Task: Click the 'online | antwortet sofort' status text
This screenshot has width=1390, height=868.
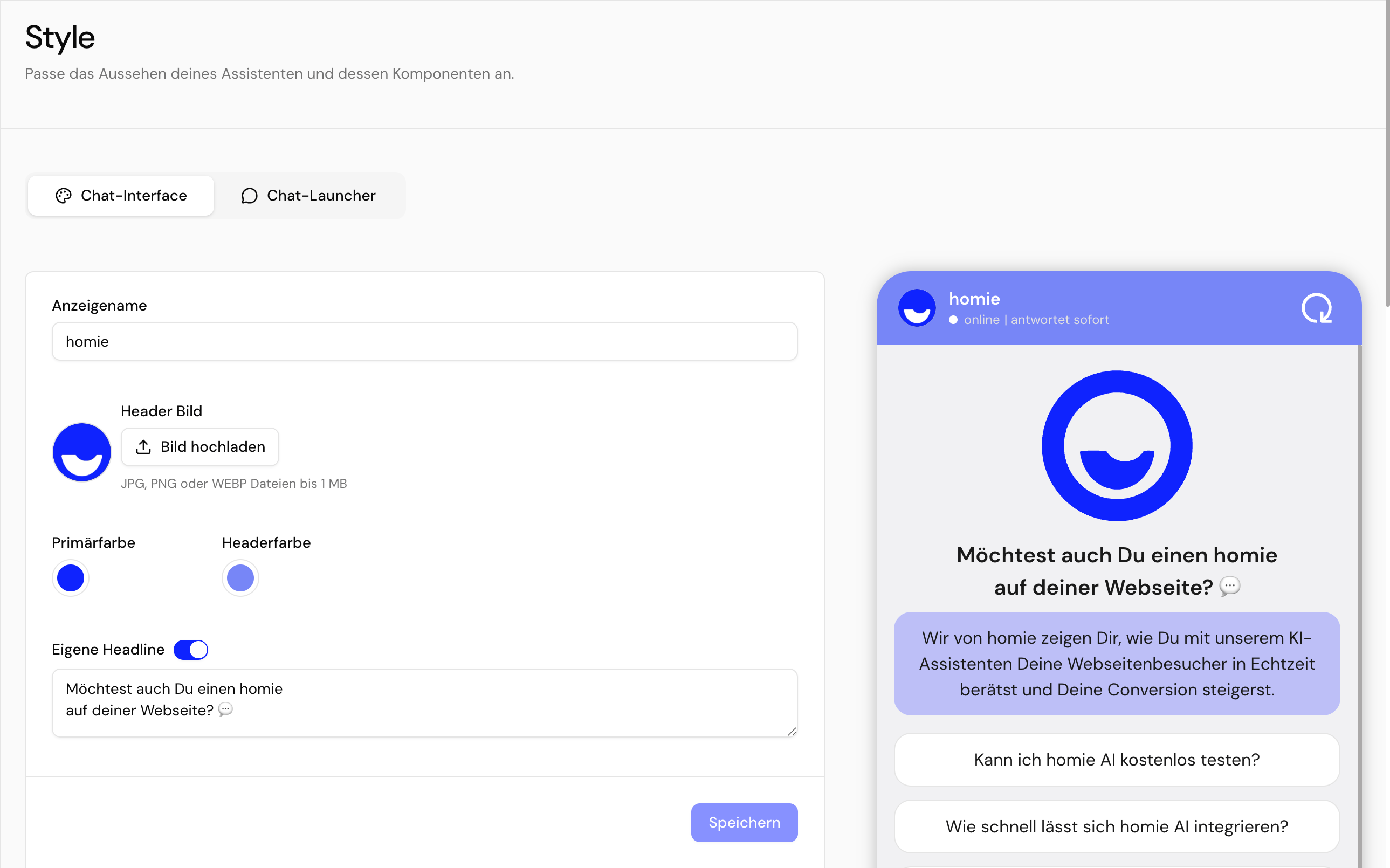Action: [1036, 320]
